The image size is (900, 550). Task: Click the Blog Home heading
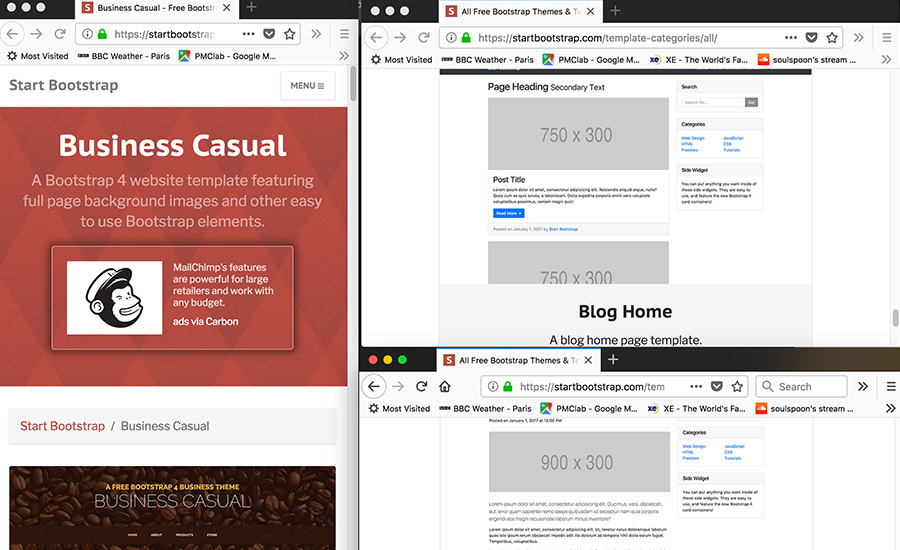pyautogui.click(x=625, y=311)
